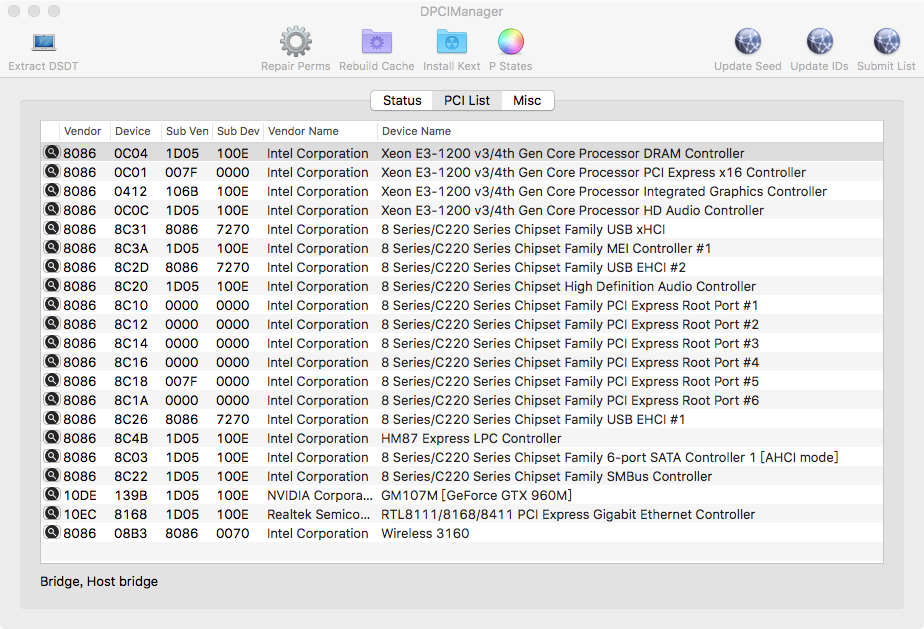
Task: Click device ID cell '8C4B'
Action: 131,439
